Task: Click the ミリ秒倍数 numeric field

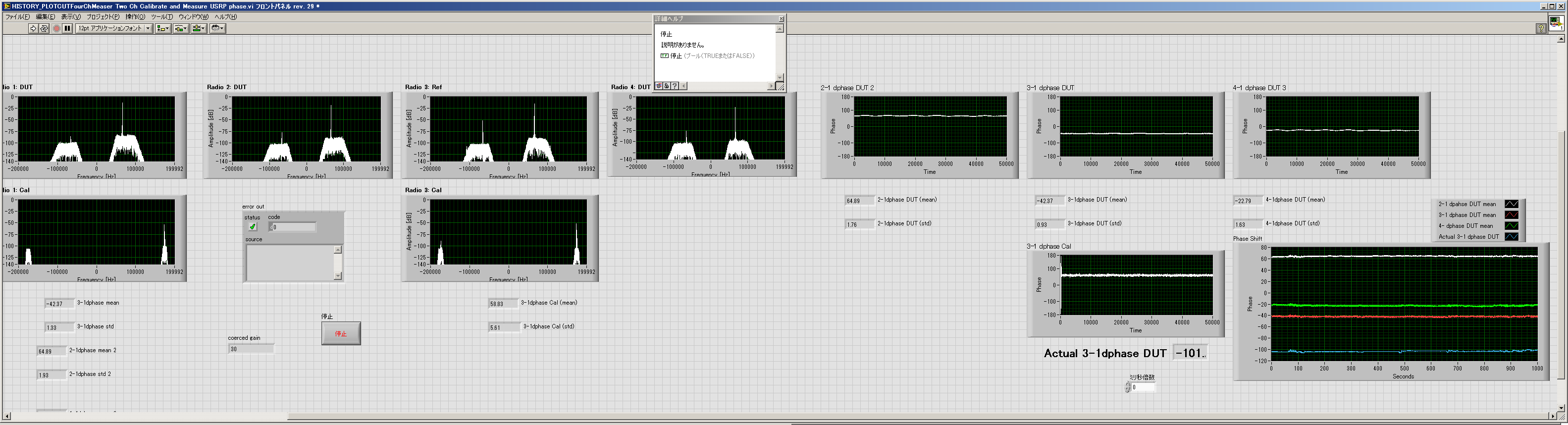Action: pyautogui.click(x=1143, y=387)
